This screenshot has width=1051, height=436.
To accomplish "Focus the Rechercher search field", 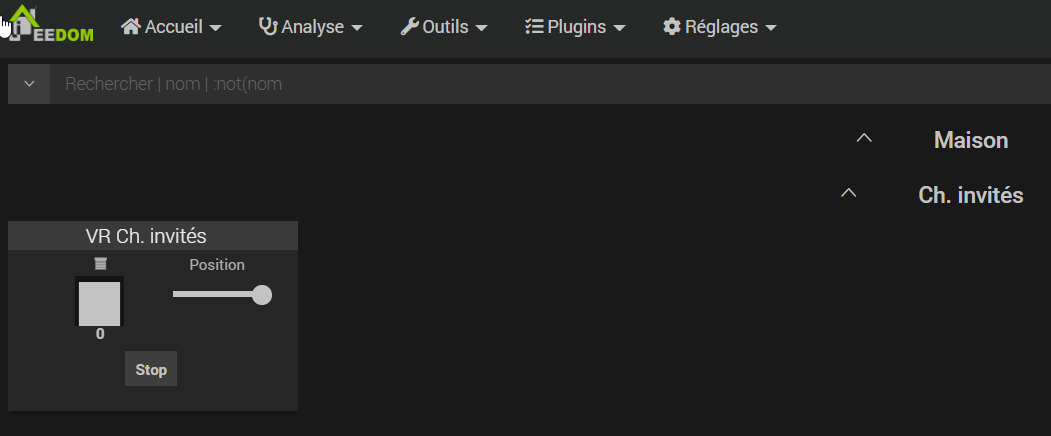I will (x=550, y=84).
